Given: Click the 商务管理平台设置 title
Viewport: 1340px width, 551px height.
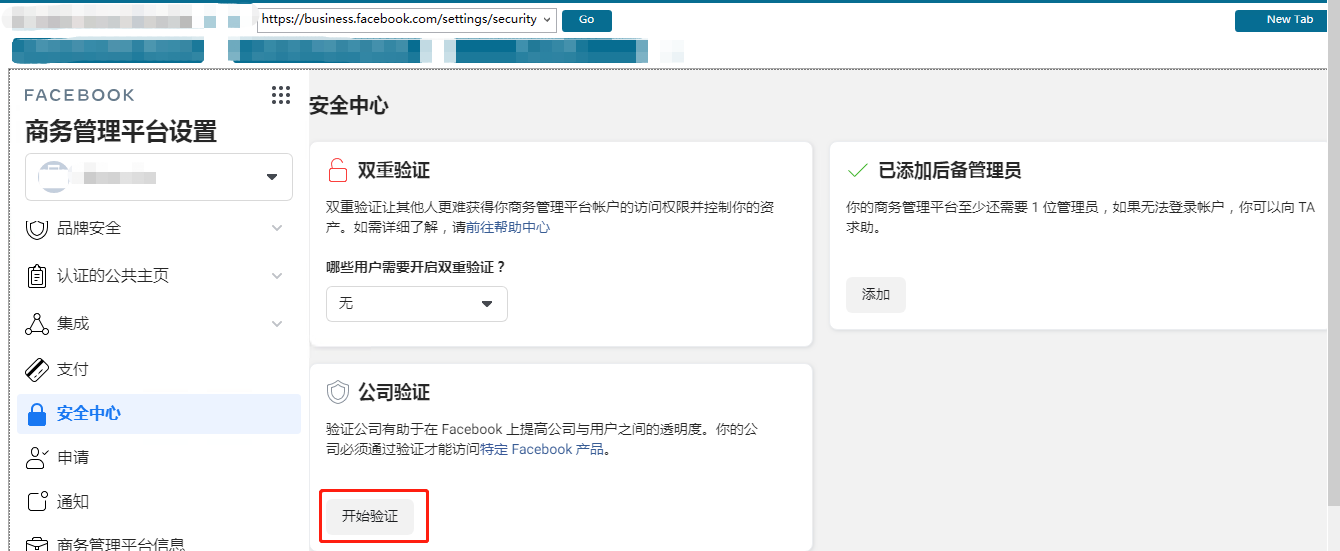Looking at the screenshot, I should [121, 131].
